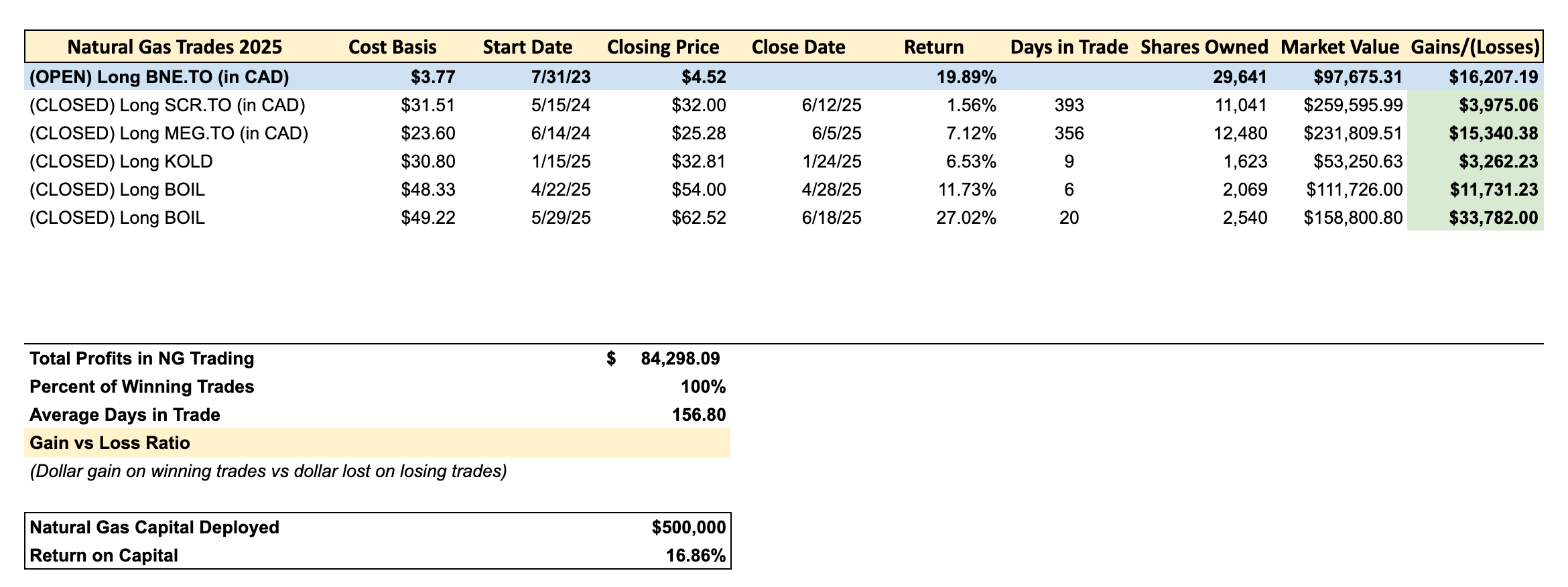Select the $33,782.00 gains cell
The image size is (1568, 587).
click(x=1494, y=218)
